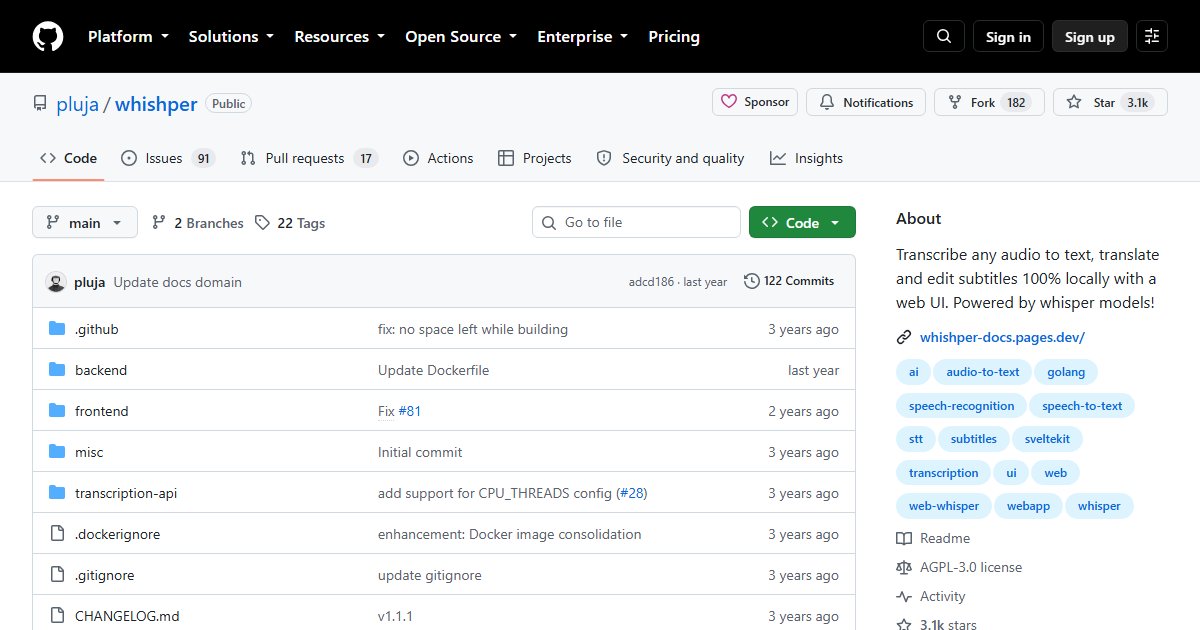Click the Sign in button
This screenshot has width=1200, height=630.
[1008, 37]
